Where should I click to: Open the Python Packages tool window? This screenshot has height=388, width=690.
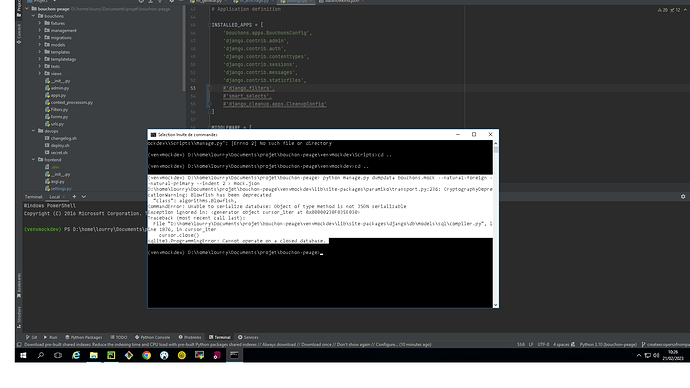click(x=84, y=337)
